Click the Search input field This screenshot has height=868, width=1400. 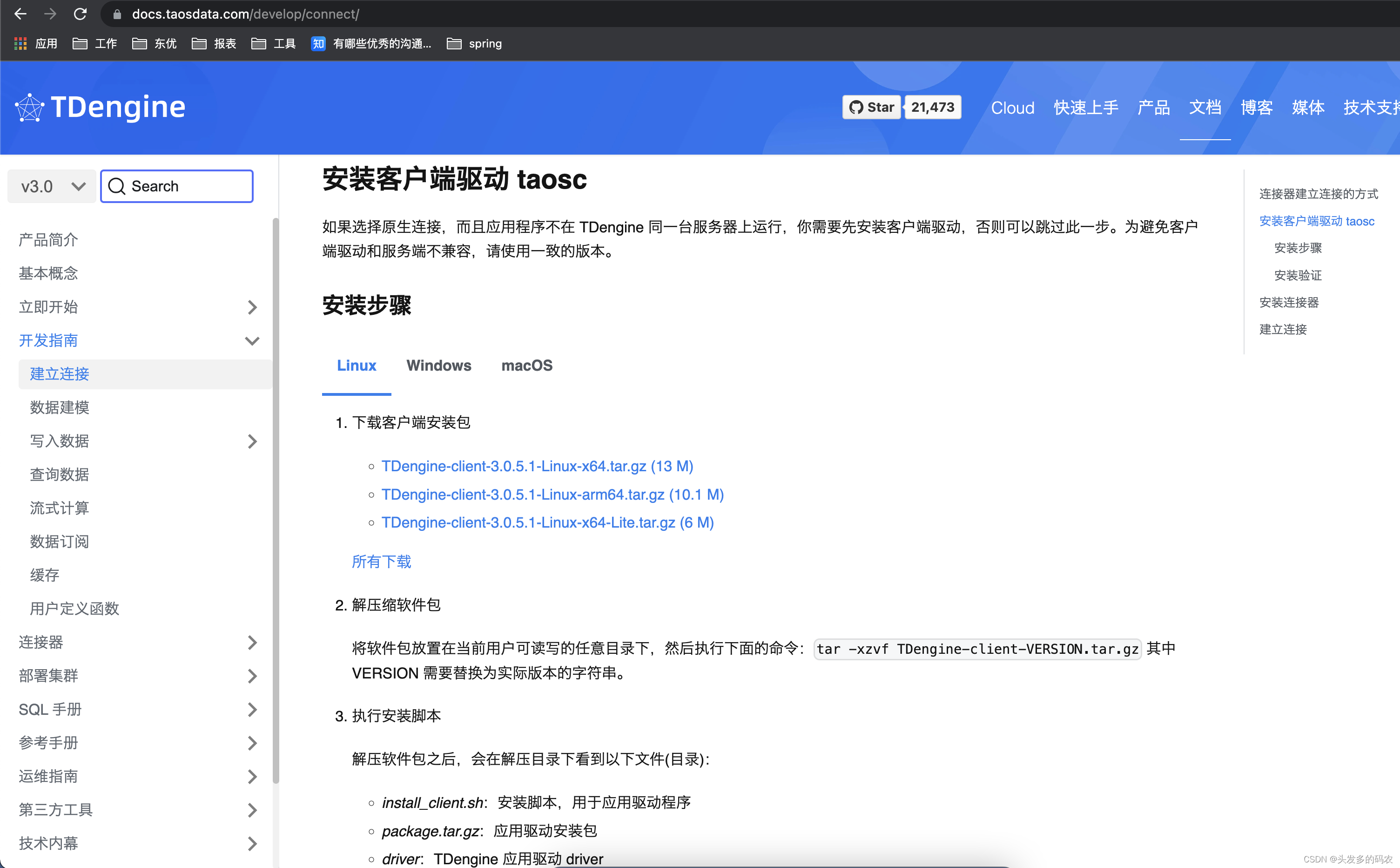[177, 186]
